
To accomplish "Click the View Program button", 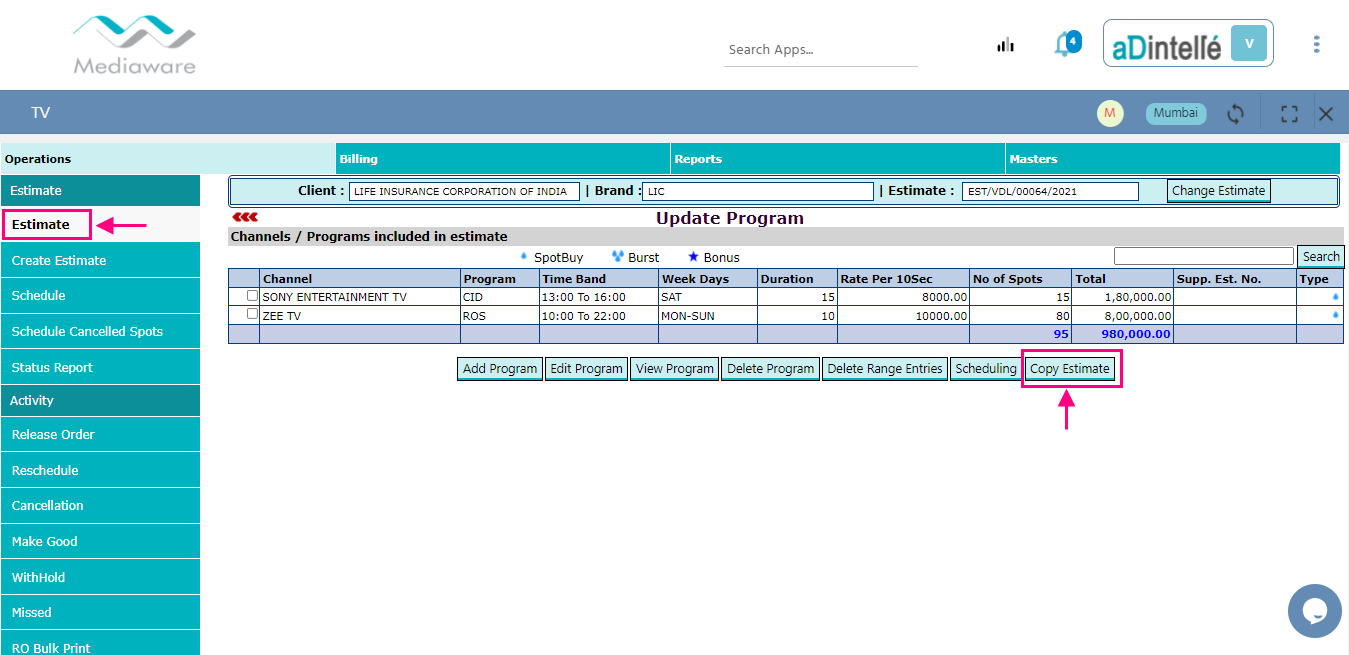I will [674, 369].
